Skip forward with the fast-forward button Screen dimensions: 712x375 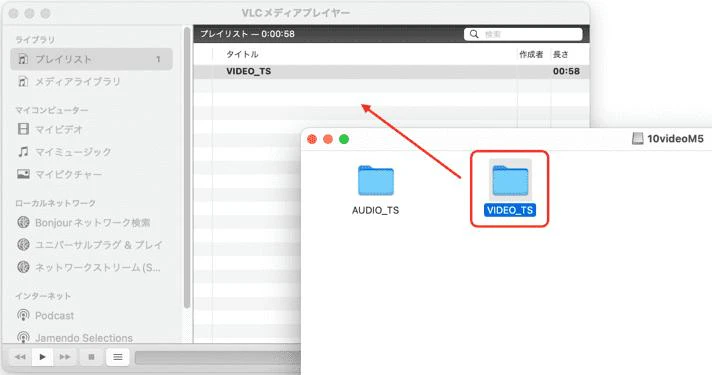64,357
